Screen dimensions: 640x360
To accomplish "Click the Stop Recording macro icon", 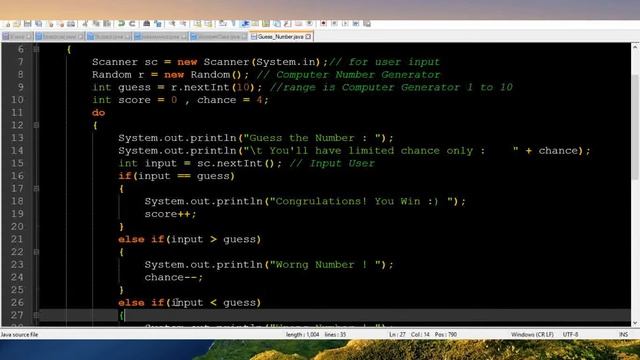I will pyautogui.click(x=335, y=24).
